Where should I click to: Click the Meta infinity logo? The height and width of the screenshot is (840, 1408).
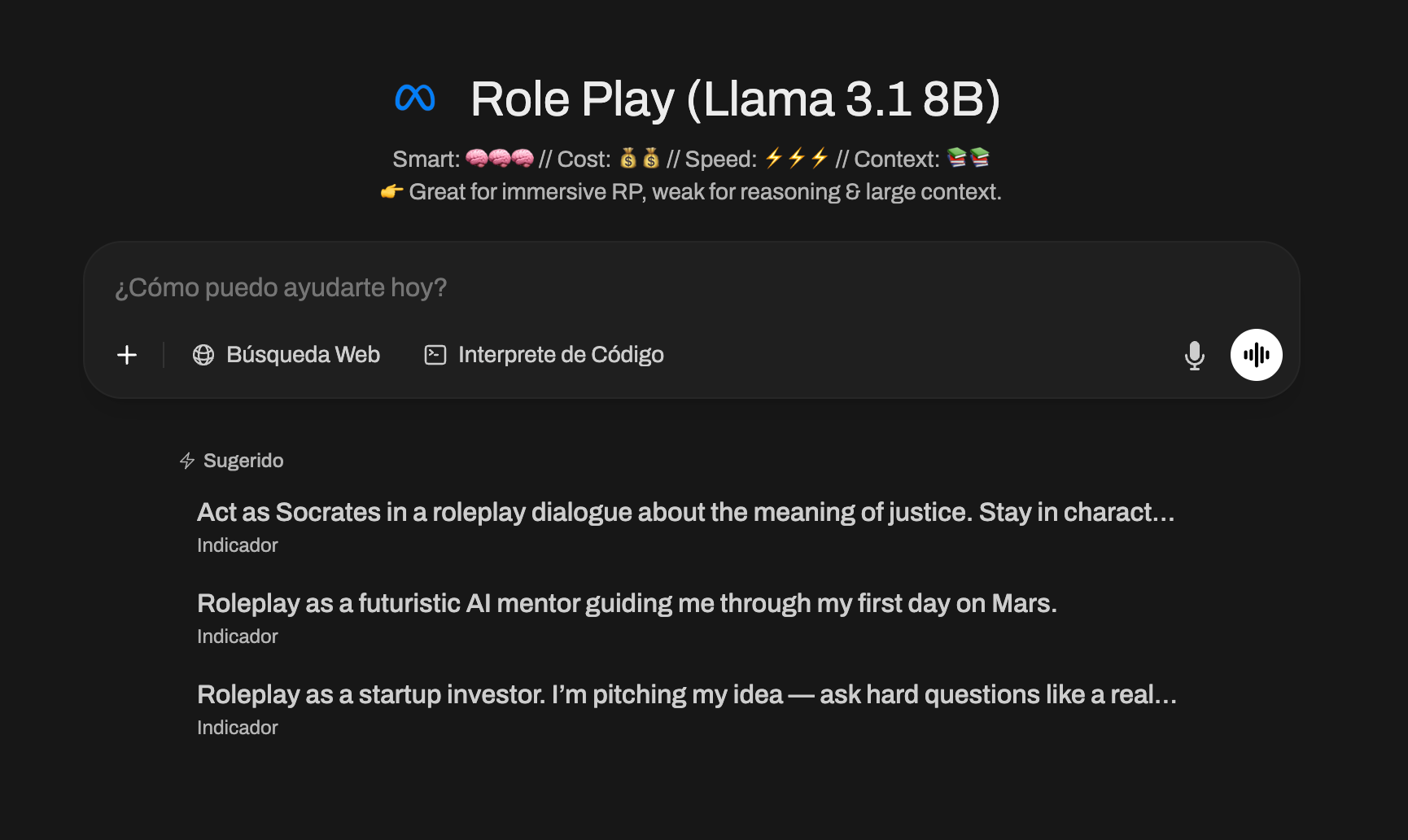pos(415,98)
